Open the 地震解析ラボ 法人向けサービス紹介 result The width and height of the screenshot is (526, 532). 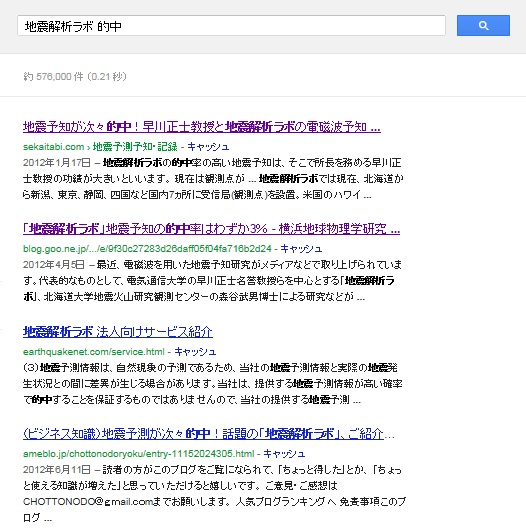click(118, 332)
